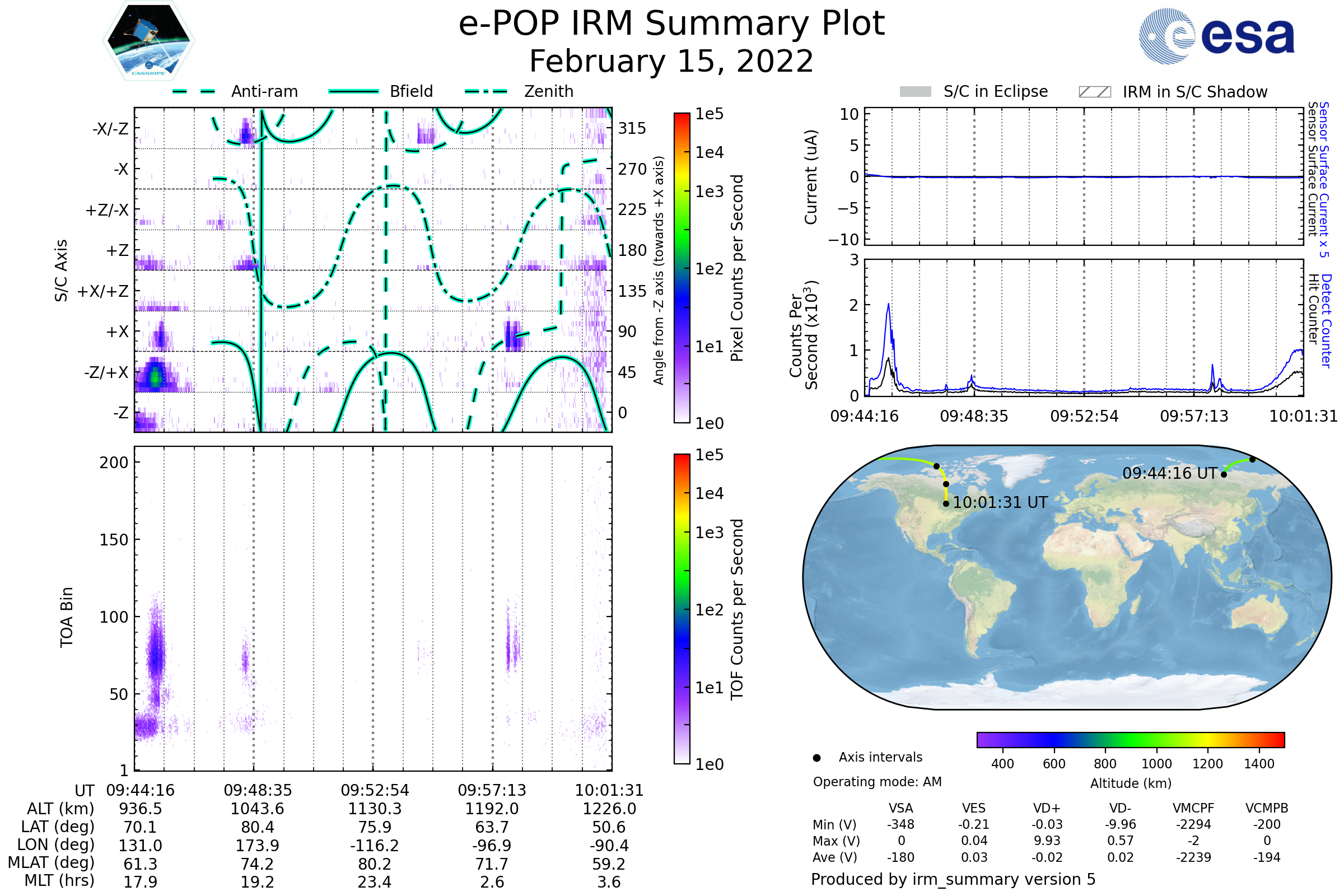1344x896 pixels.
Task: Click the VSA column header
Action: coord(901,808)
